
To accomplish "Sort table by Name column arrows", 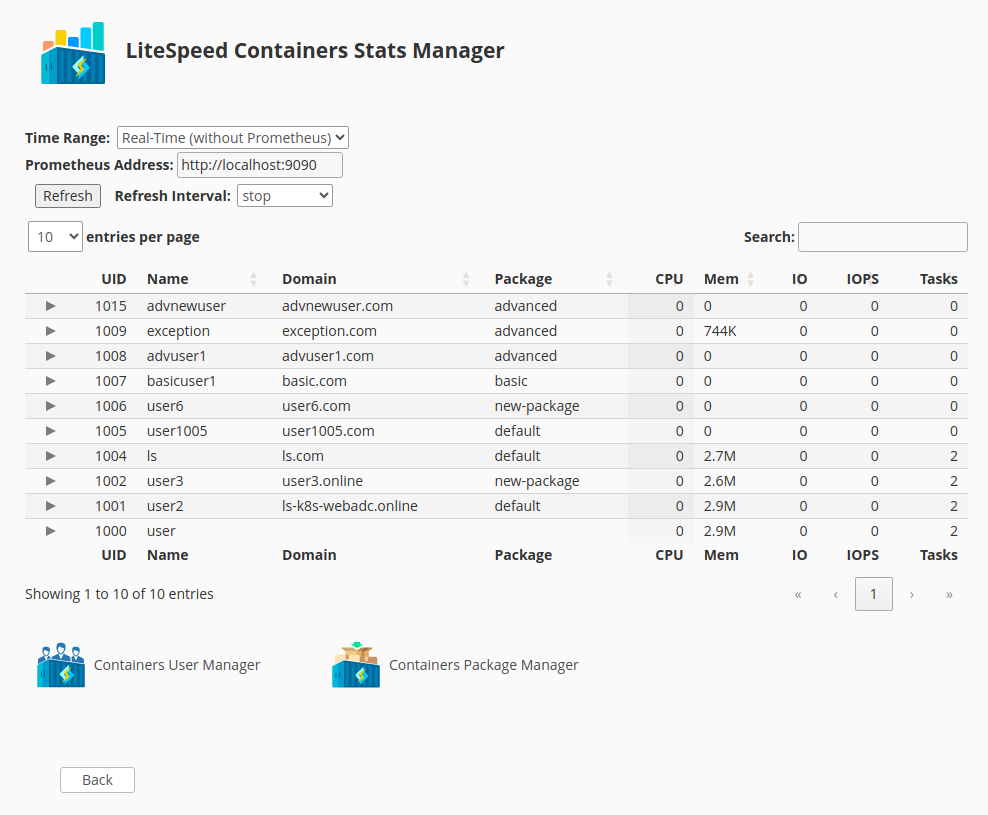I will coord(254,279).
